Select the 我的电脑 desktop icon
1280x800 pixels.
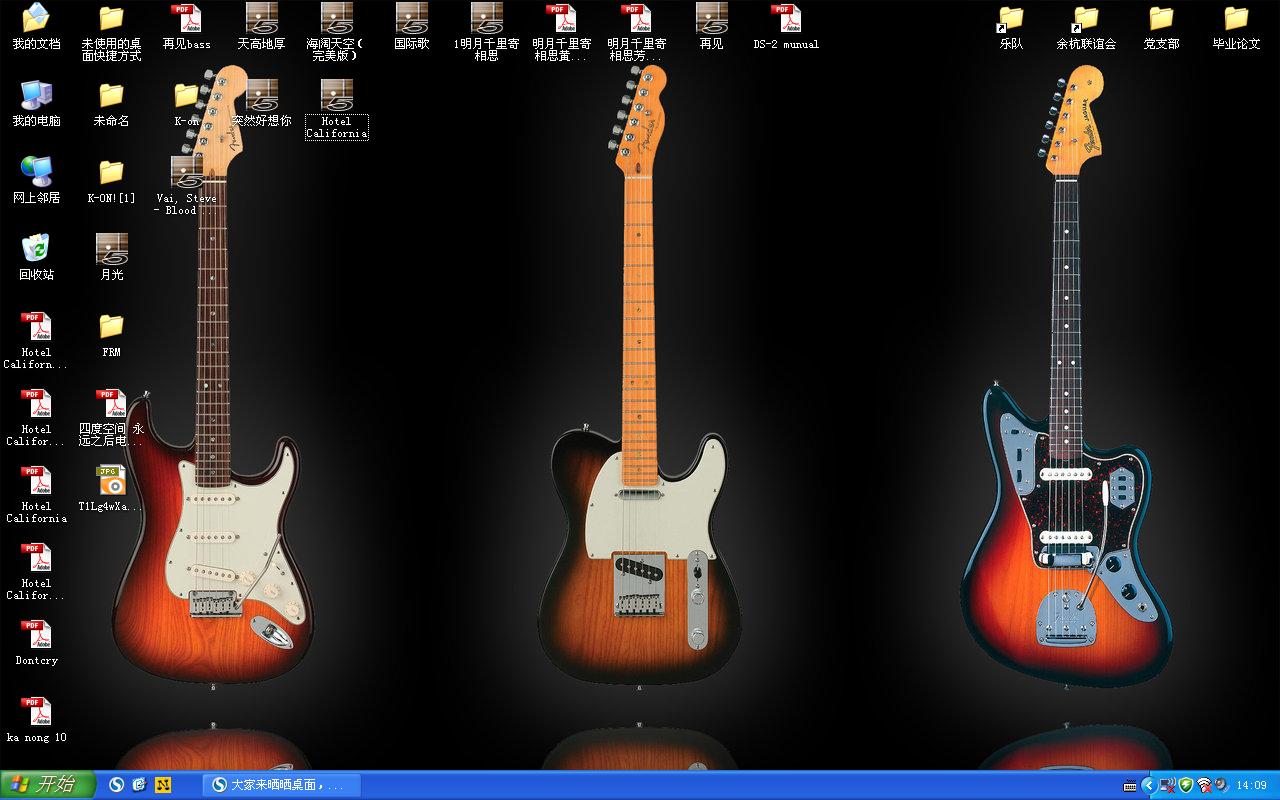click(x=36, y=103)
